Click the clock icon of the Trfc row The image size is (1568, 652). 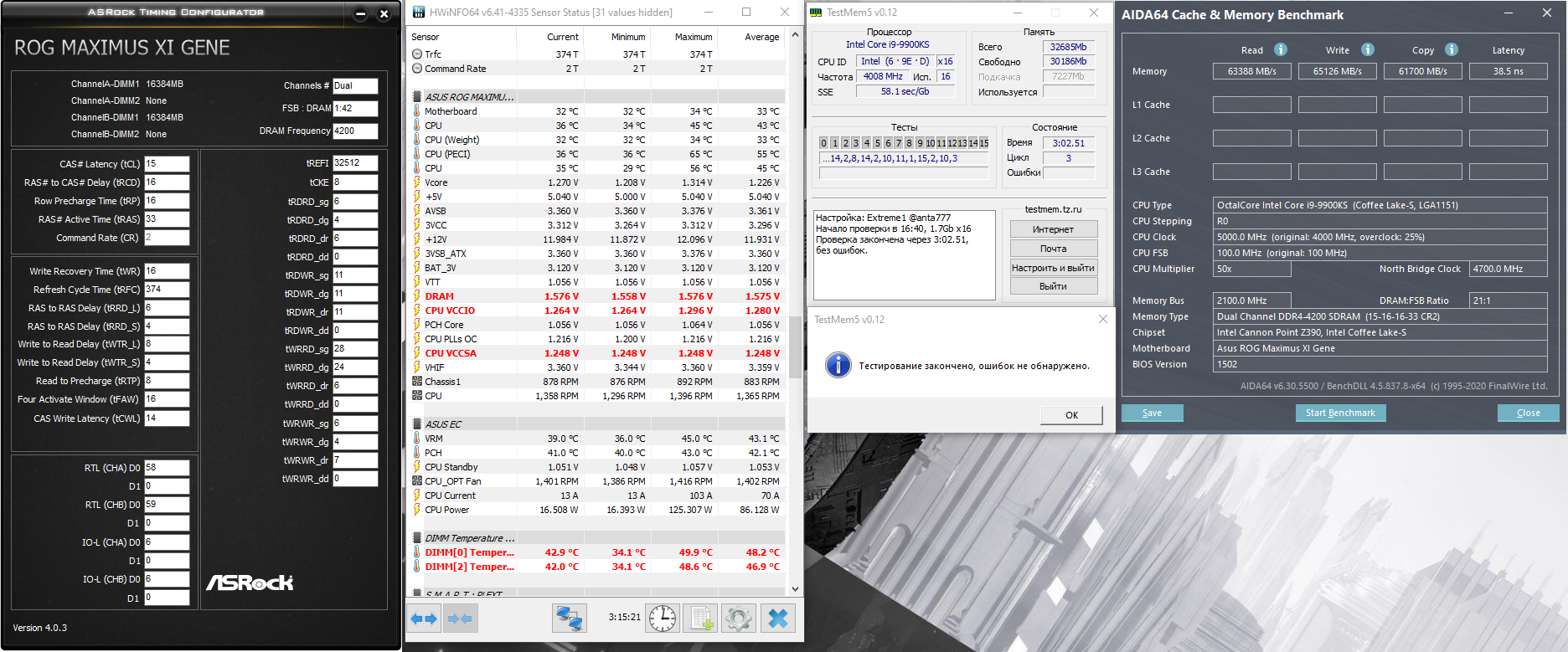pyautogui.click(x=417, y=54)
